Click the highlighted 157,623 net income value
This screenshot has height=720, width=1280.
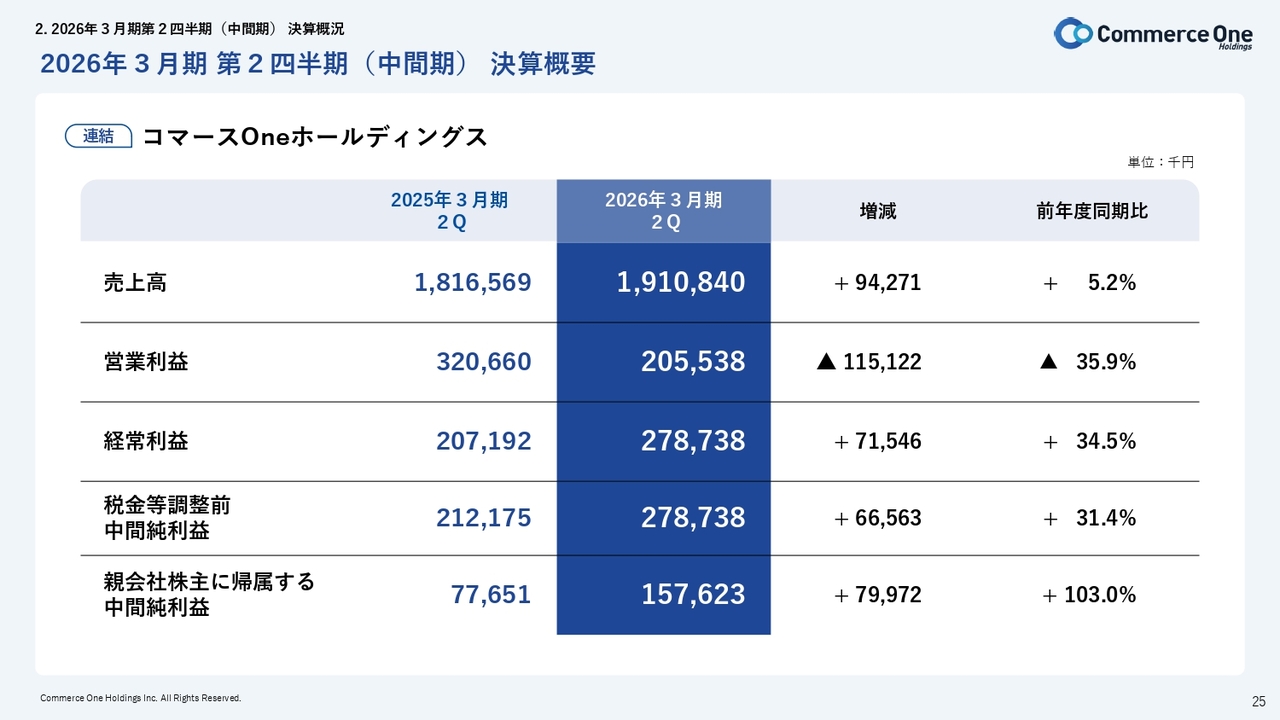coord(692,595)
